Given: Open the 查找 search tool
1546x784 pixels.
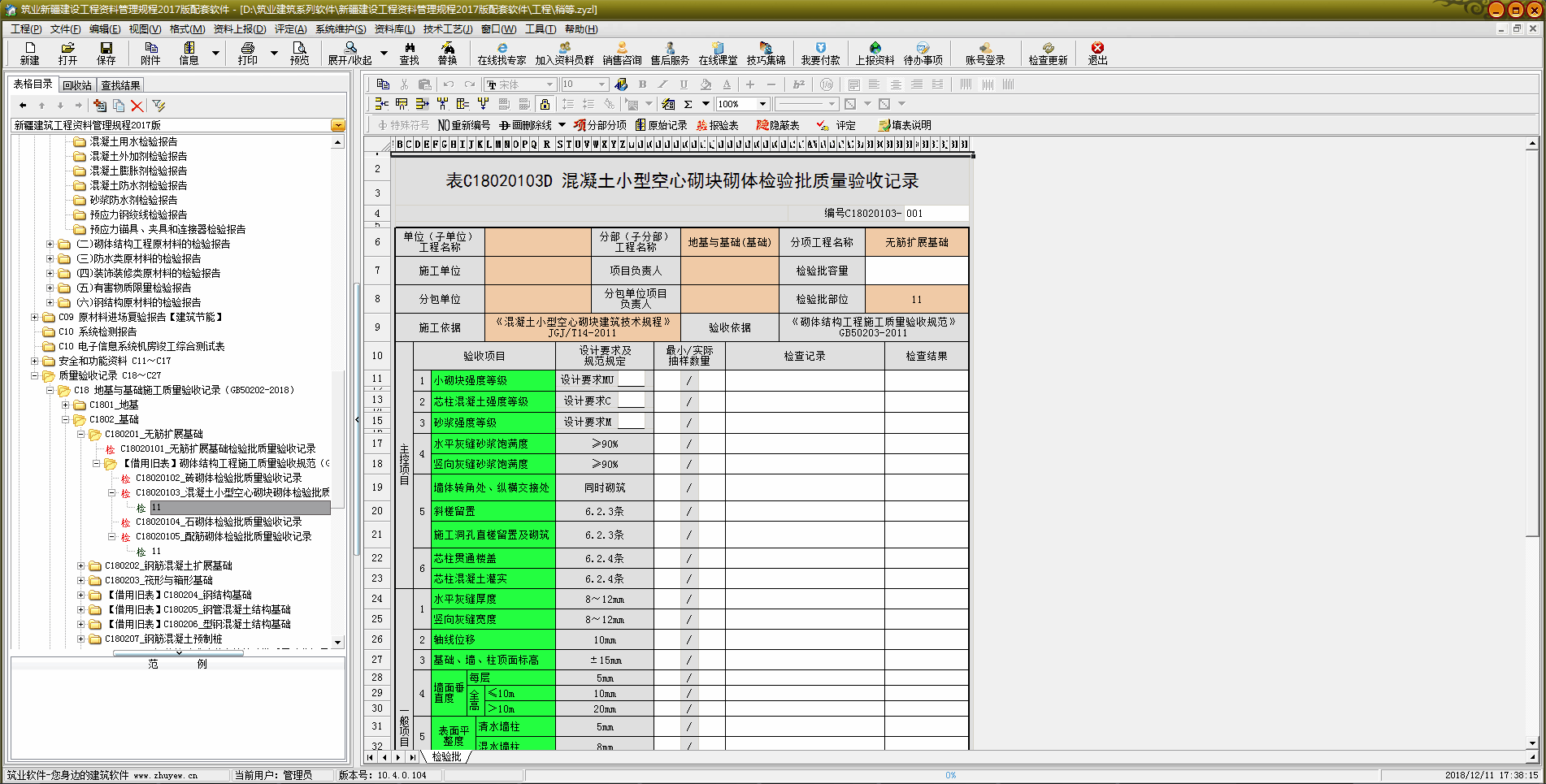Looking at the screenshot, I should [409, 53].
